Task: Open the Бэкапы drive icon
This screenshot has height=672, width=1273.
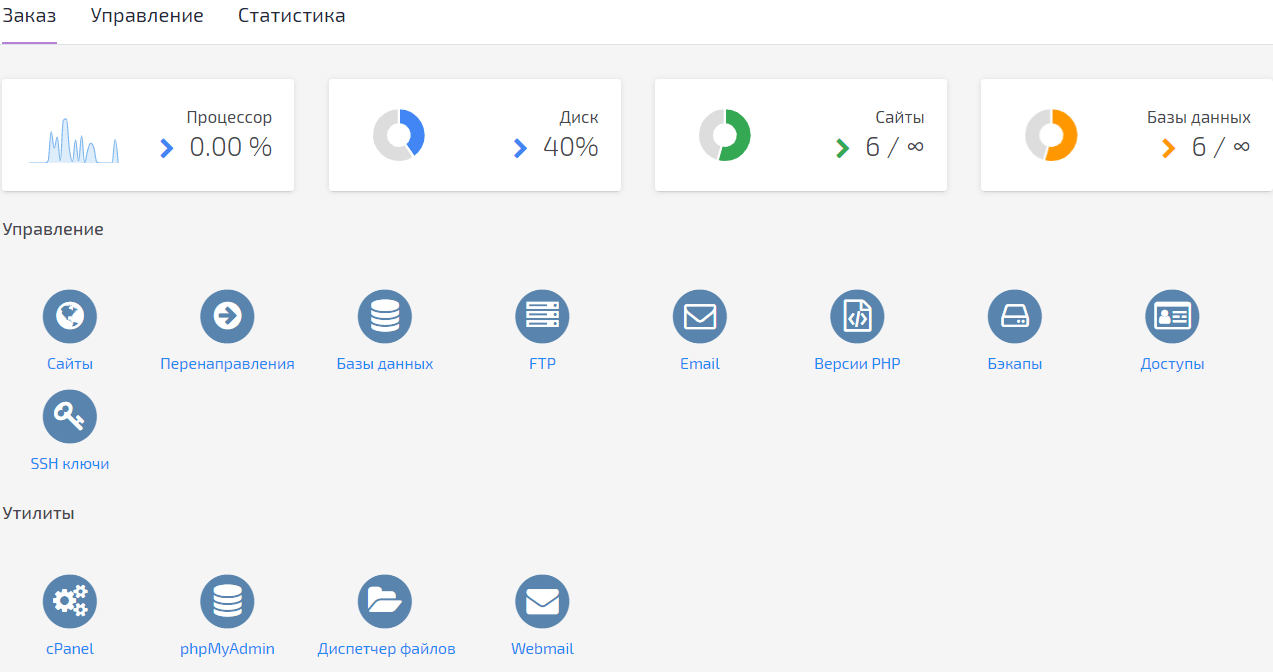Action: pyautogui.click(x=1015, y=318)
